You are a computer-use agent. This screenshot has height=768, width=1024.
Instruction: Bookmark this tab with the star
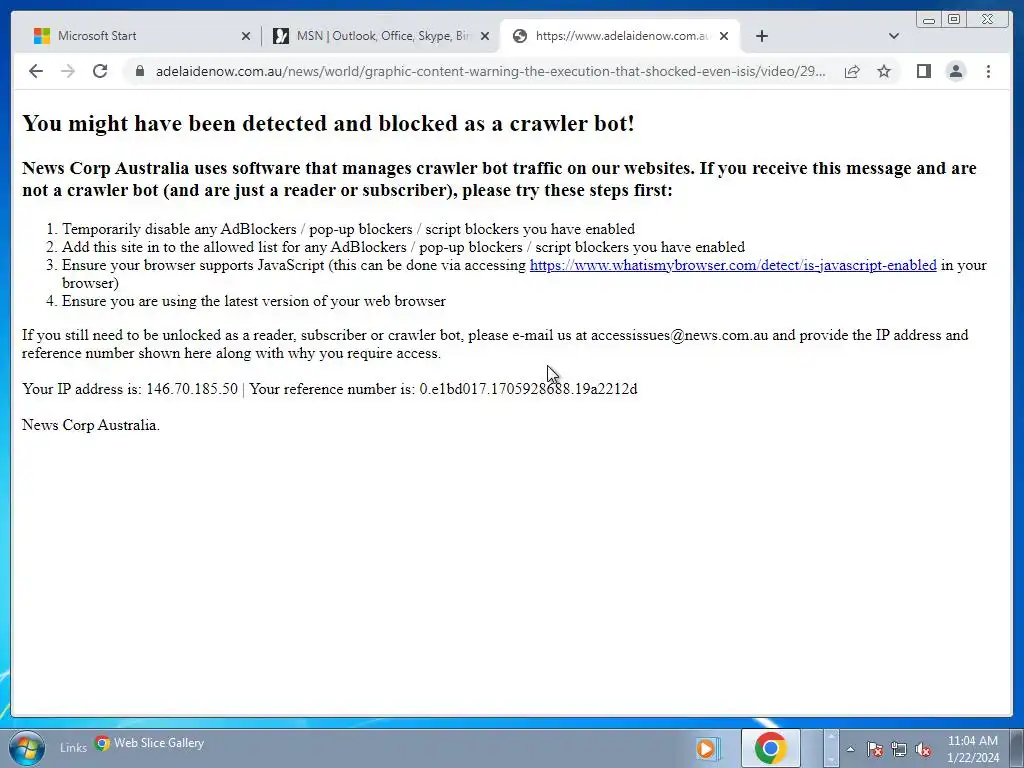884,71
